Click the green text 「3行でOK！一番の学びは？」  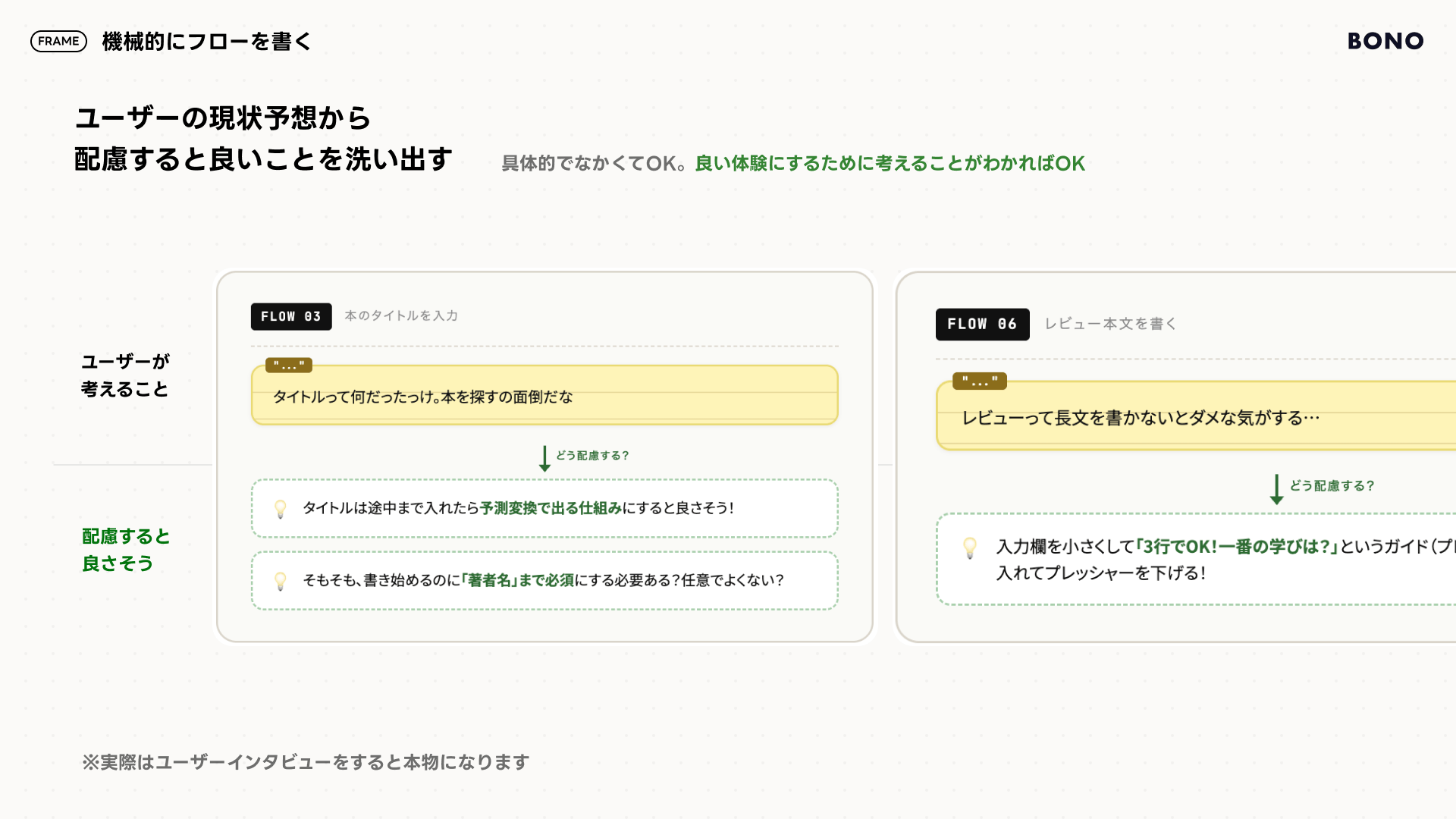(x=1237, y=547)
